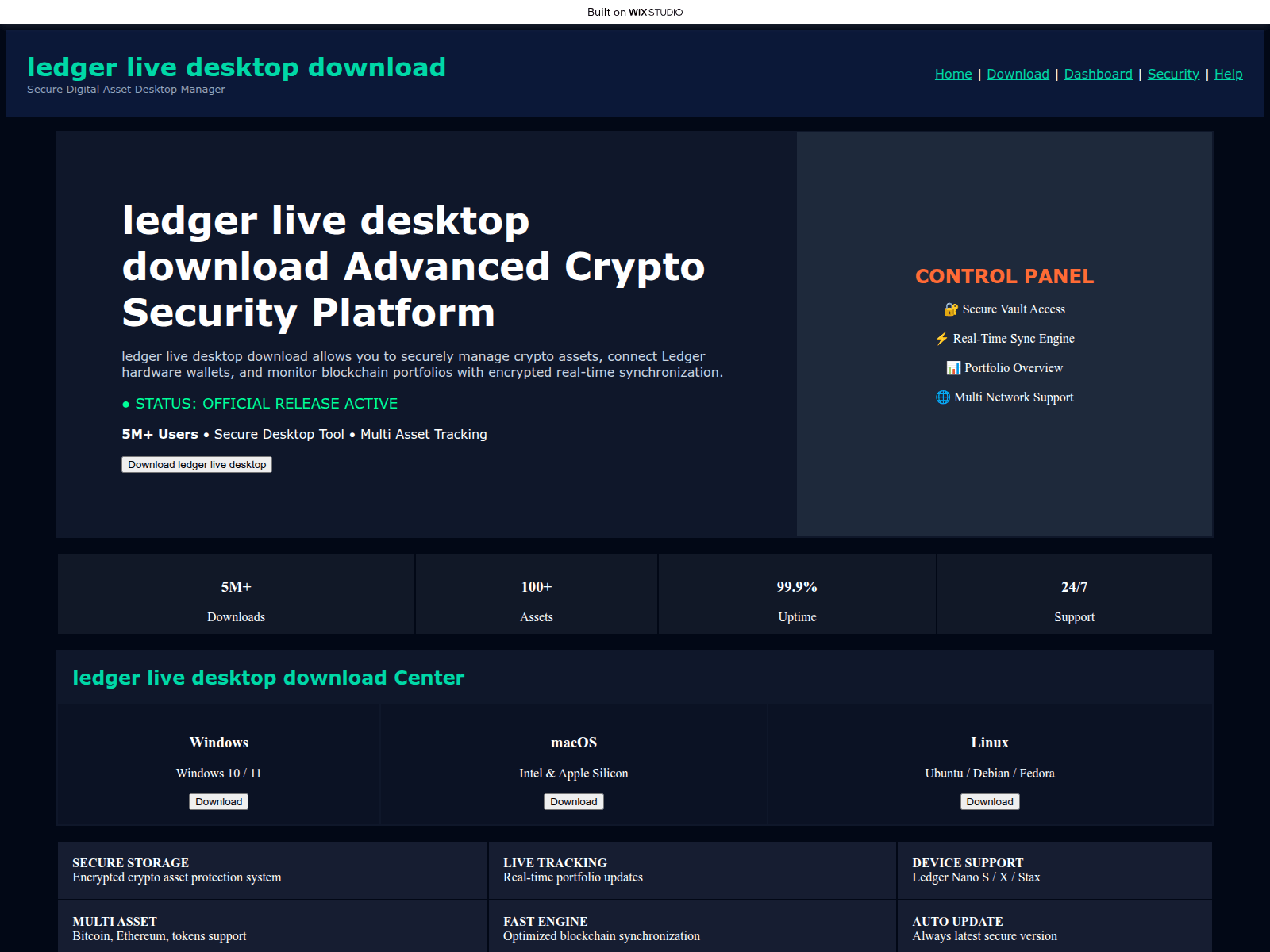Click the lock icon beside Secure Vault Access
Viewport: 1270px width, 952px height.
coord(951,309)
